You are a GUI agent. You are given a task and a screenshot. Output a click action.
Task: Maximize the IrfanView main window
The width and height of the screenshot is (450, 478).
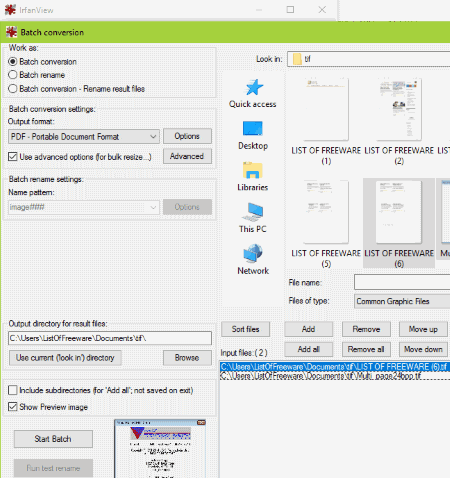[290, 10]
